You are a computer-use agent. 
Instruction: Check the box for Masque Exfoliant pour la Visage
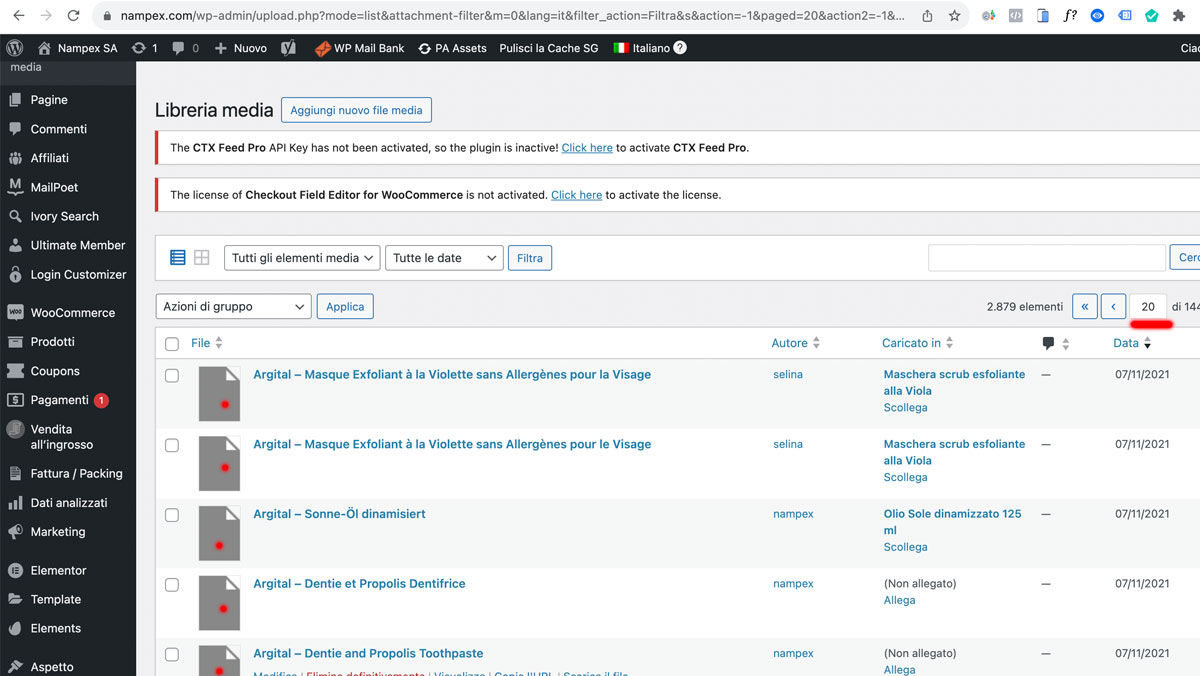[x=172, y=376]
